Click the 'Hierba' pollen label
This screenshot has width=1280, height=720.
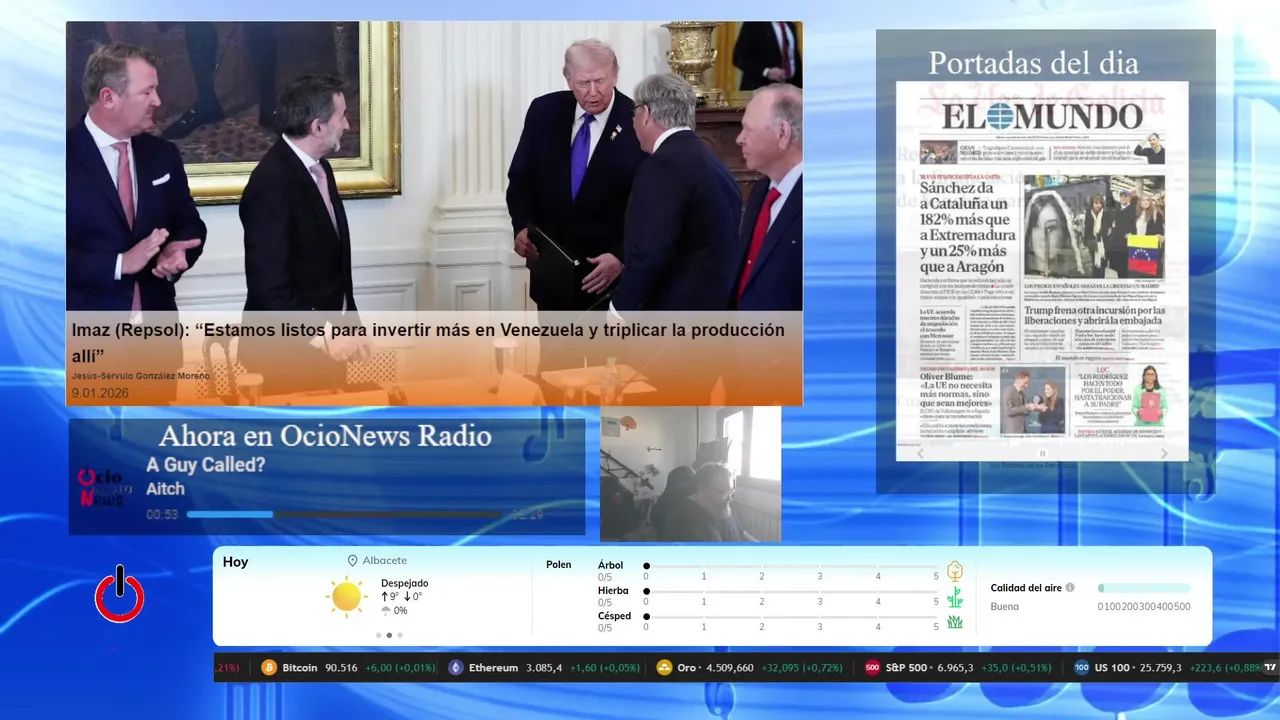pyautogui.click(x=613, y=591)
